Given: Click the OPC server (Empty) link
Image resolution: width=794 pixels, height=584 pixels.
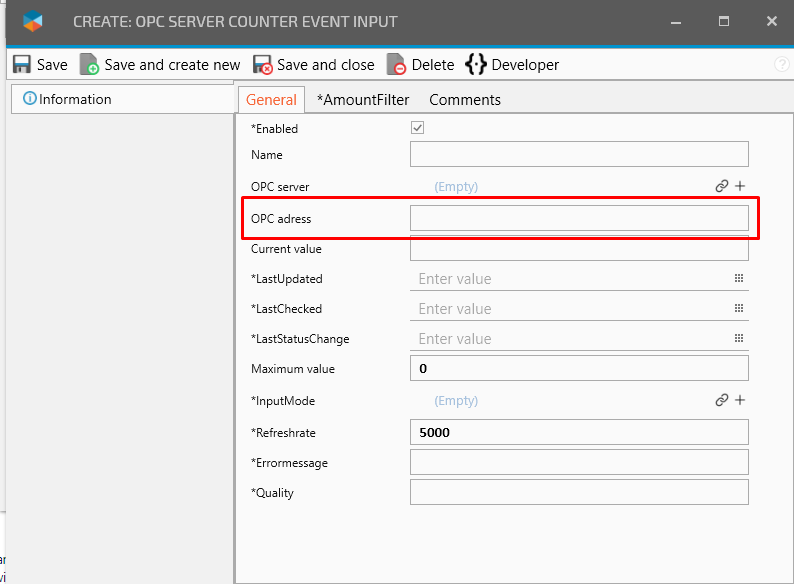Looking at the screenshot, I should coord(456,187).
